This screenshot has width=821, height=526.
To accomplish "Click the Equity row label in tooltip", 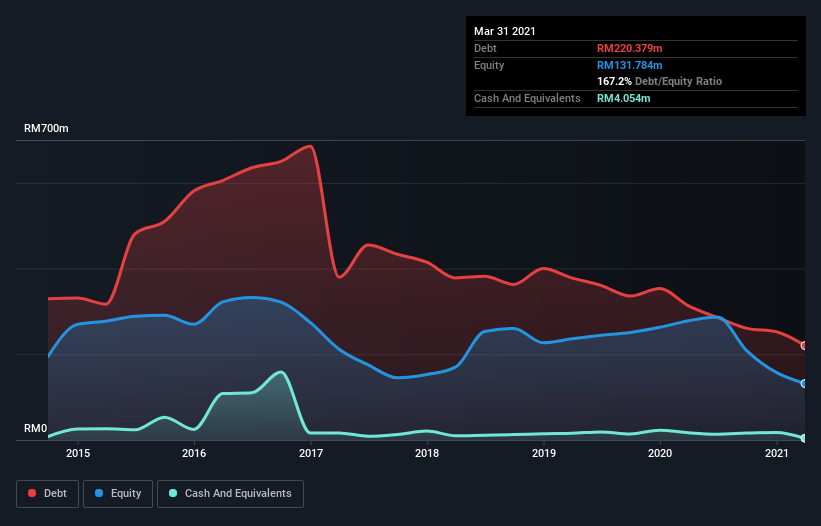I will click(489, 65).
